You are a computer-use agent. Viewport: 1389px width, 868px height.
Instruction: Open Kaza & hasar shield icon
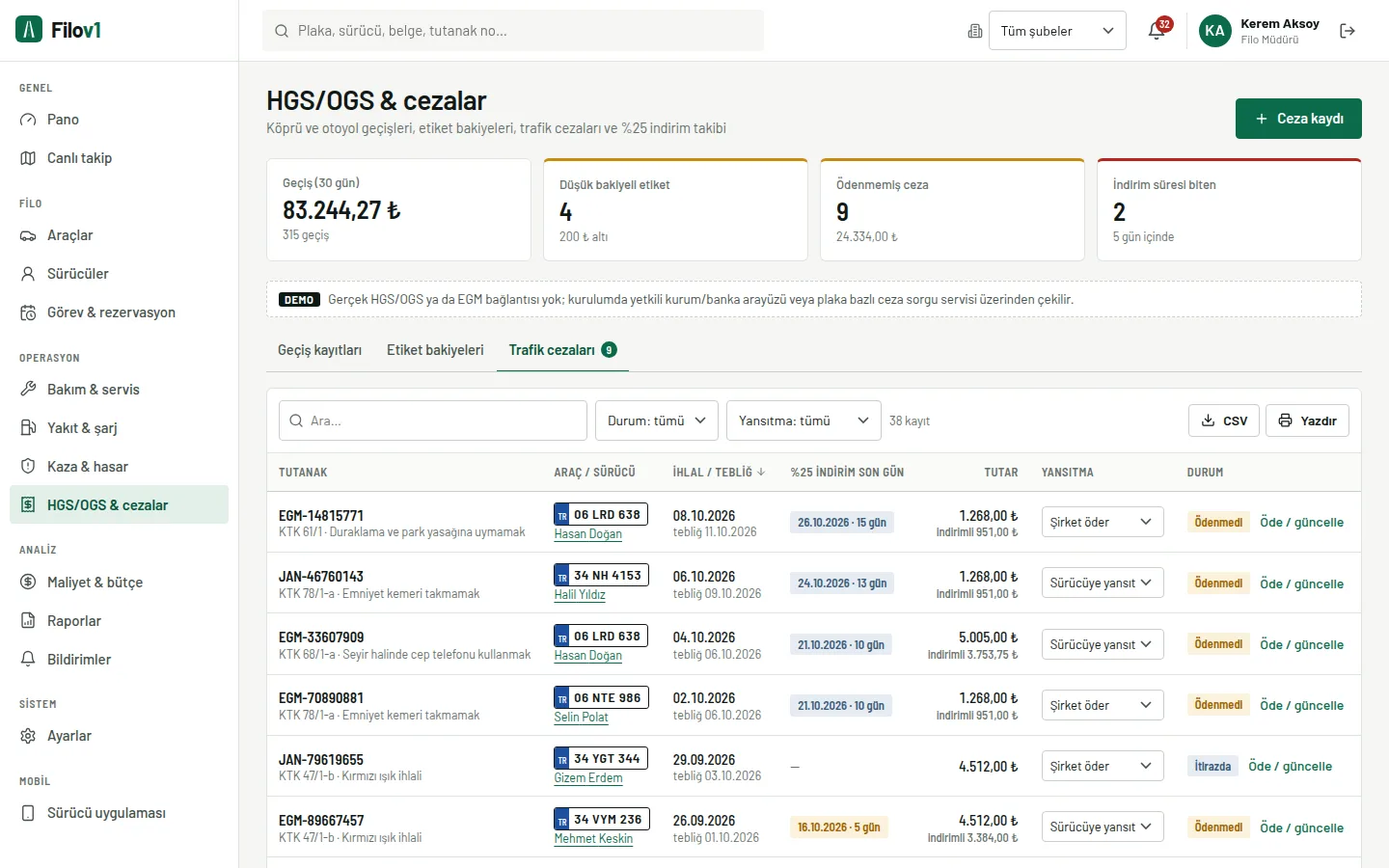28,467
